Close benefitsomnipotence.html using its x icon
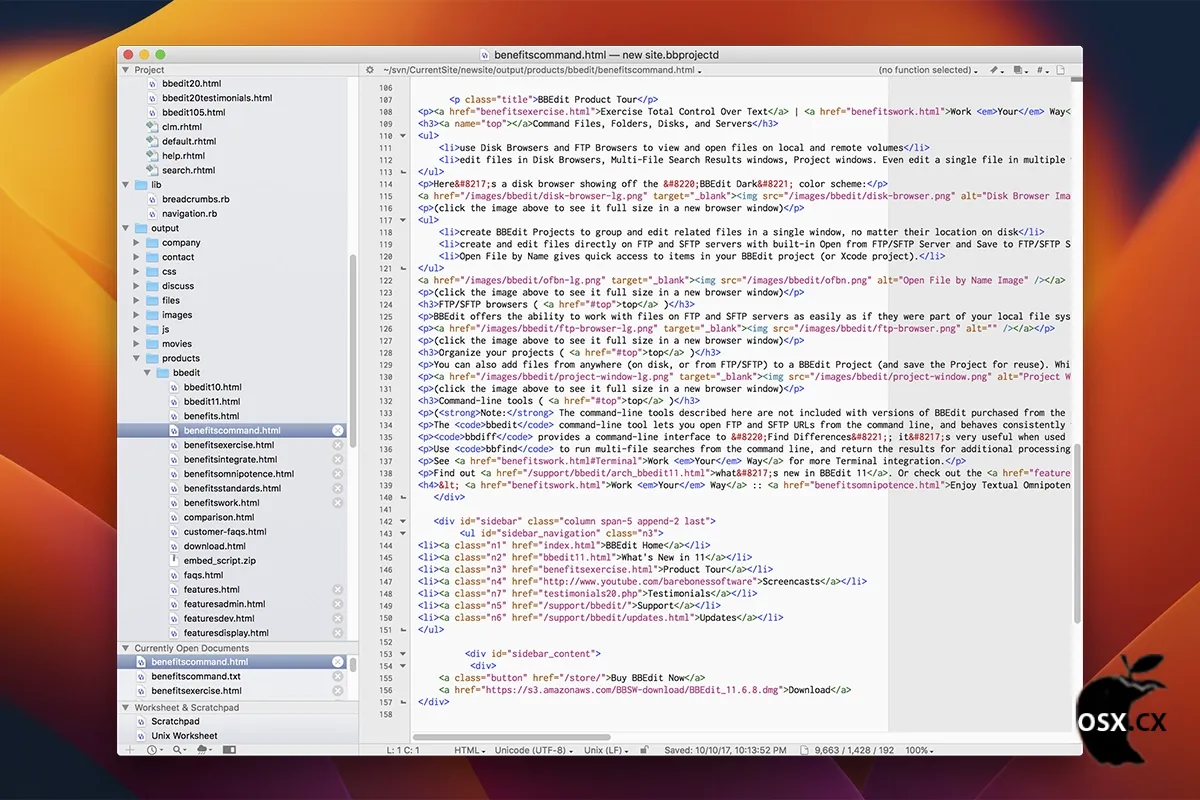The width and height of the screenshot is (1200, 800). pyautogui.click(x=338, y=474)
